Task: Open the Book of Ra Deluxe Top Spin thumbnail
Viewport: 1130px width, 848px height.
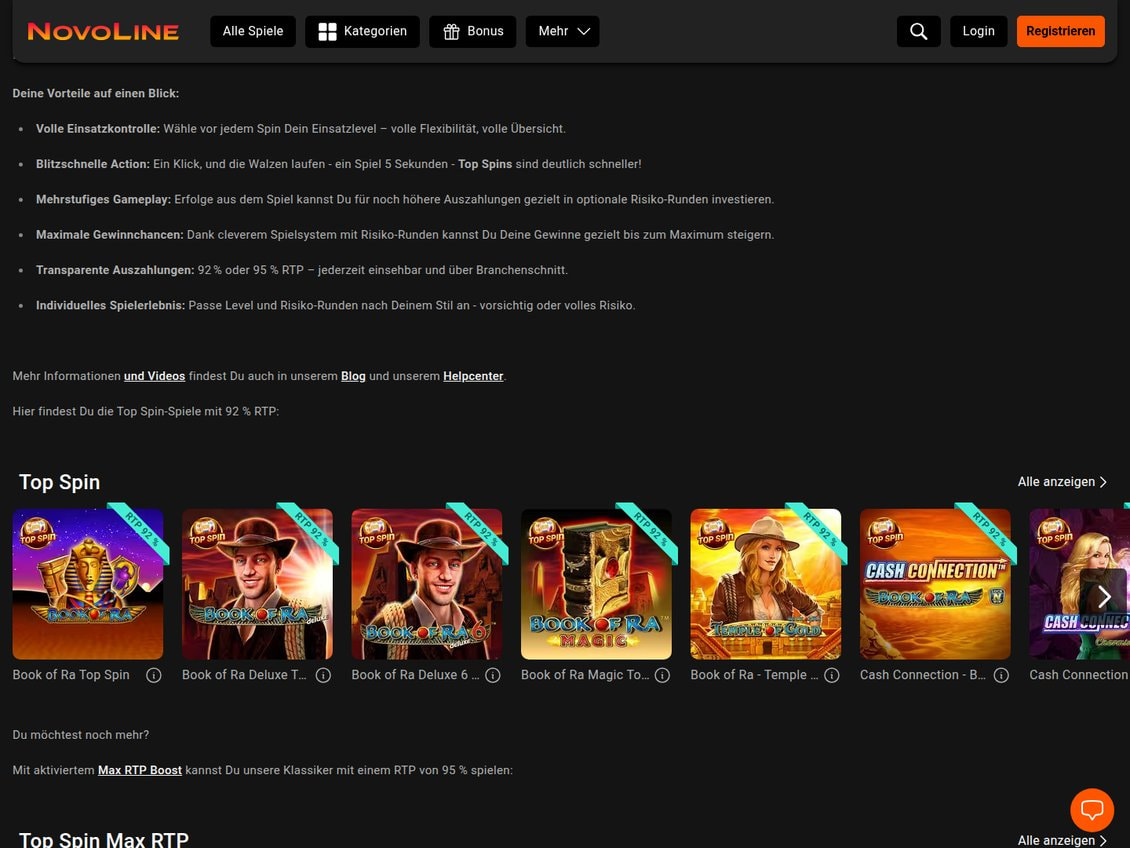Action: 257,584
